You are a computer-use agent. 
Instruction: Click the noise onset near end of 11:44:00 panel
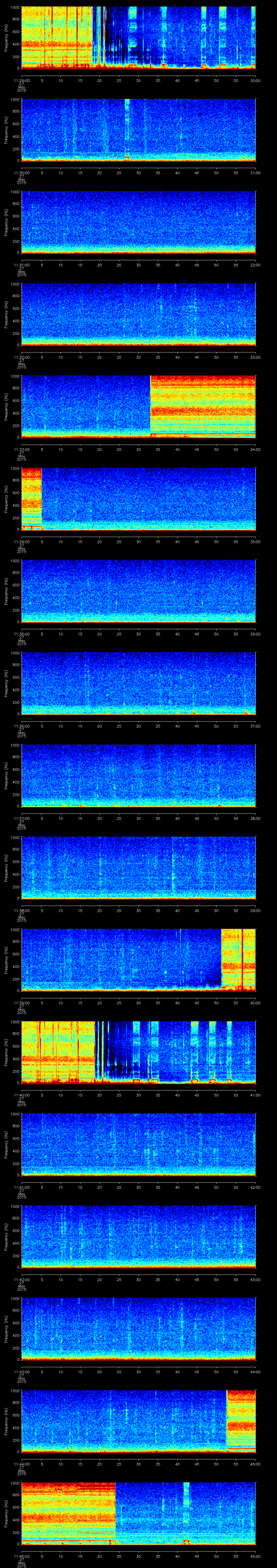241,1421
